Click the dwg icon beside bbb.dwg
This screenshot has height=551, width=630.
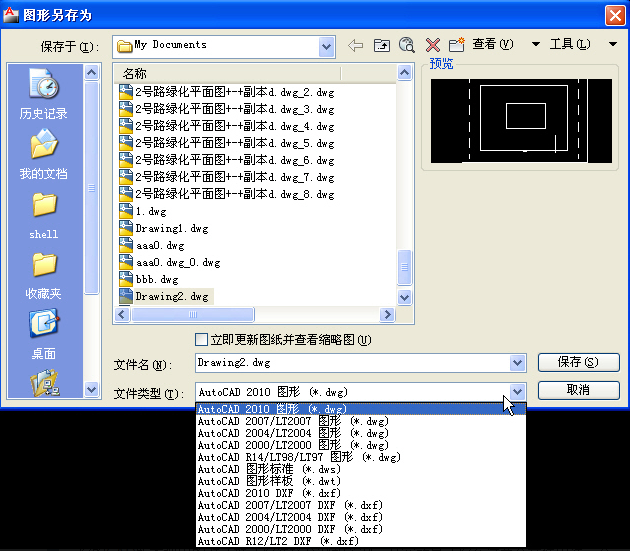pyautogui.click(x=126, y=279)
